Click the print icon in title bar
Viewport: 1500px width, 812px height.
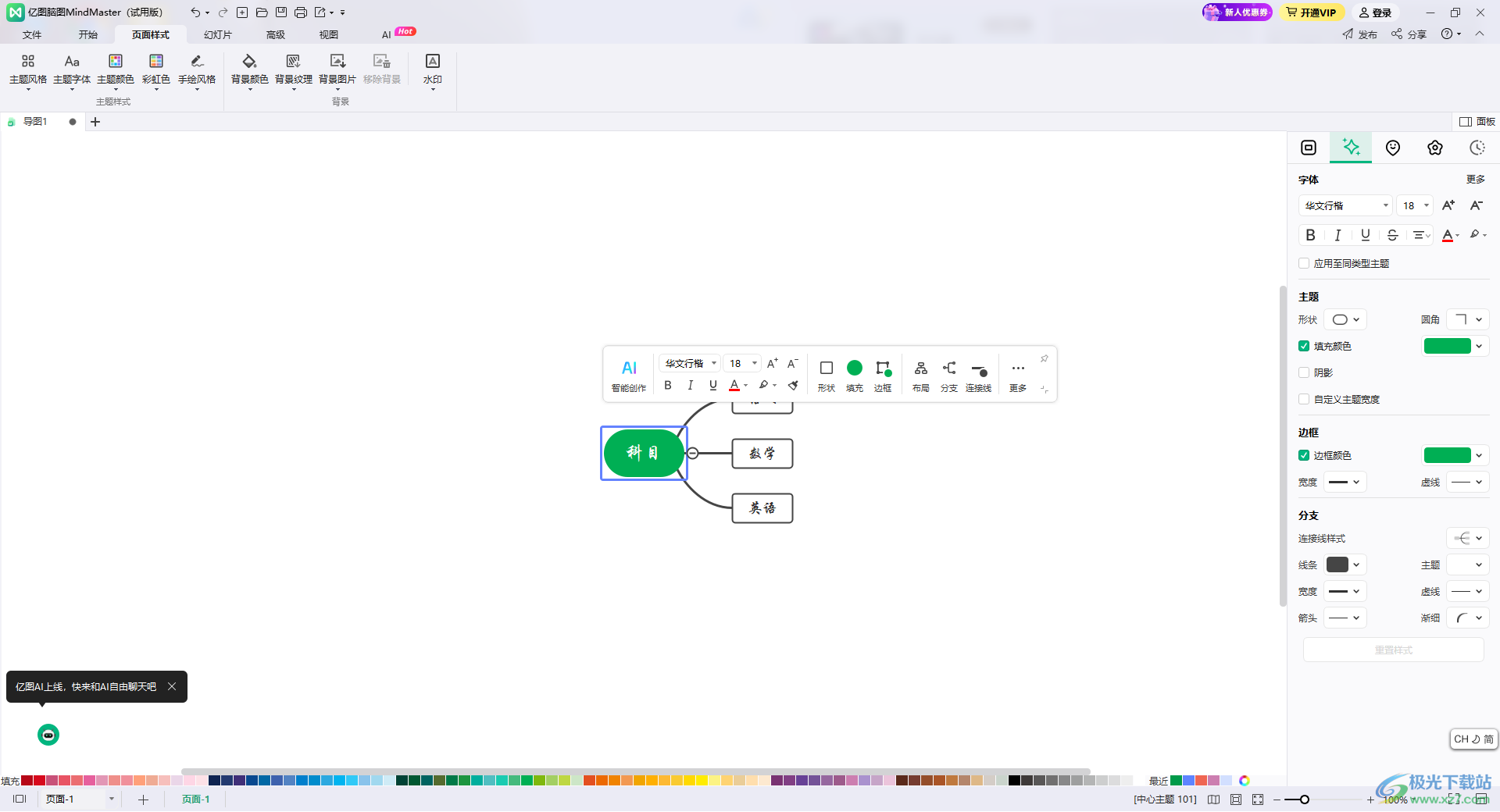click(x=301, y=12)
